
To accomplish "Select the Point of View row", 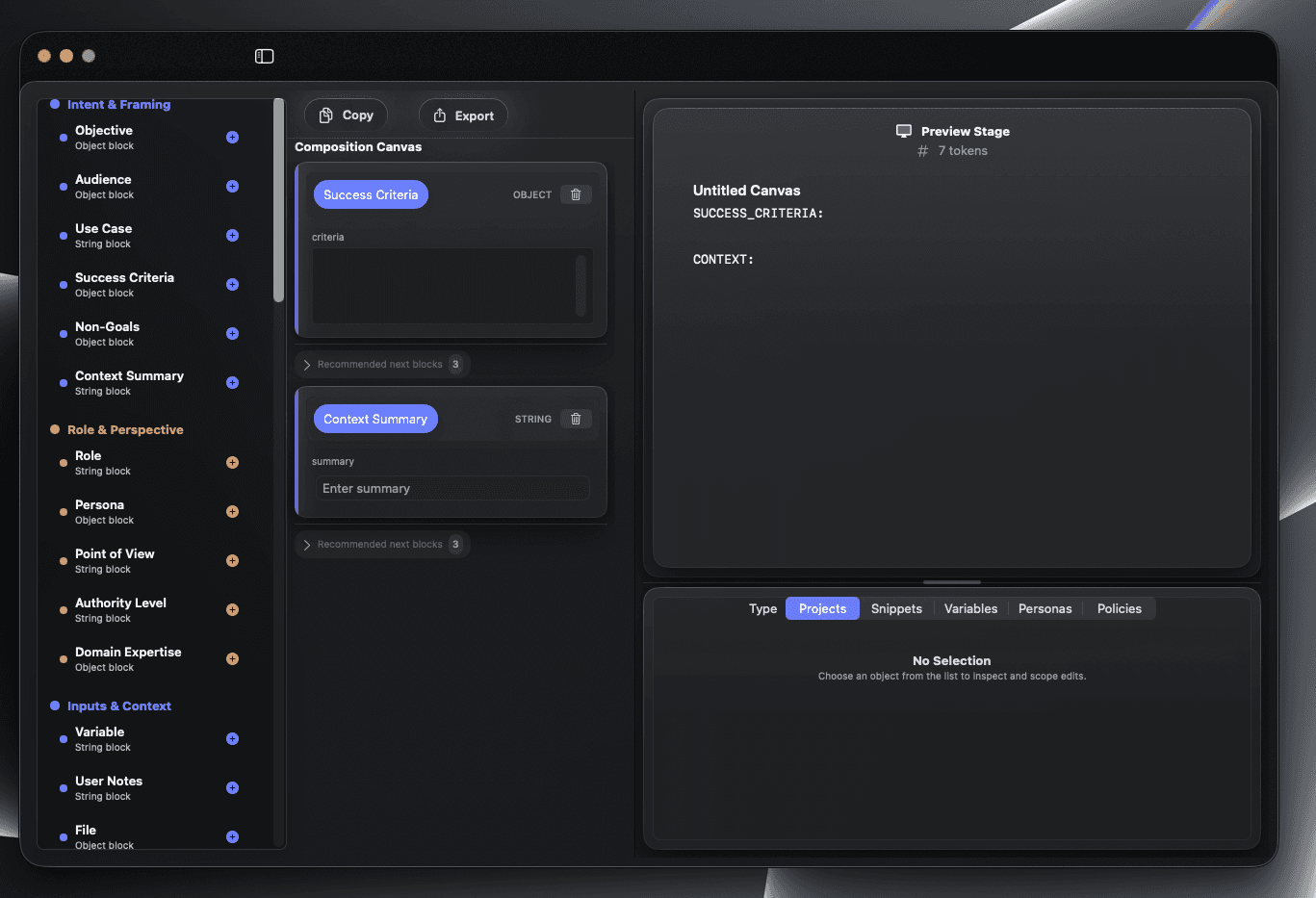I will 149,561.
